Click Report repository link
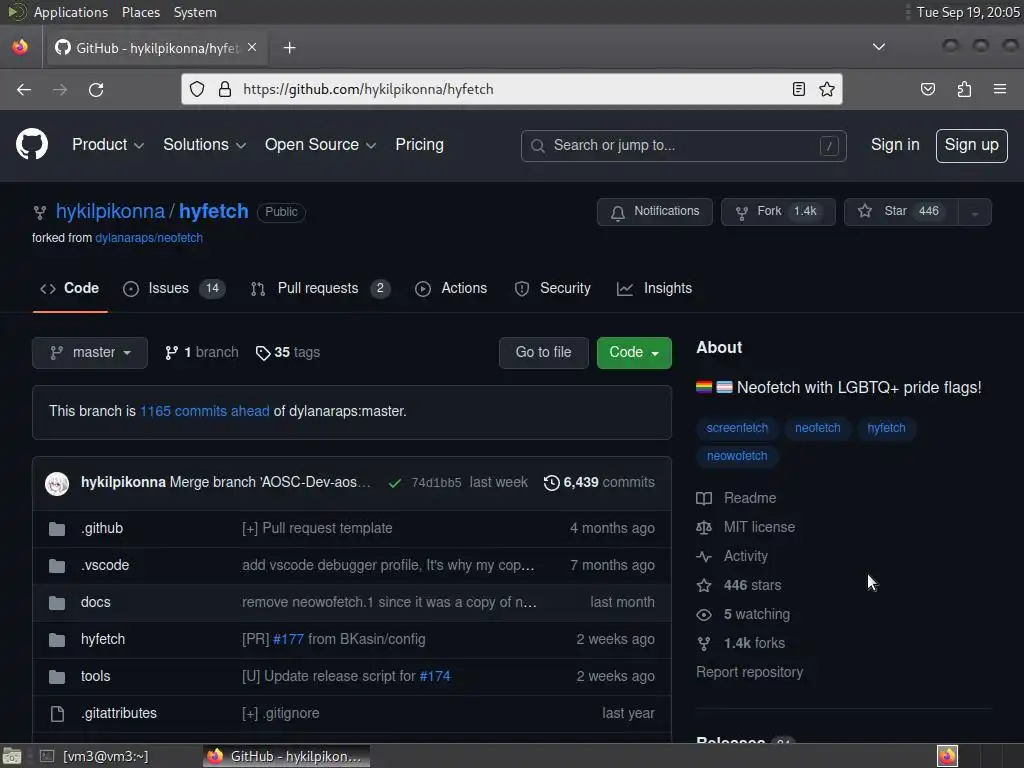Screen dimensions: 1024x768 749,672
